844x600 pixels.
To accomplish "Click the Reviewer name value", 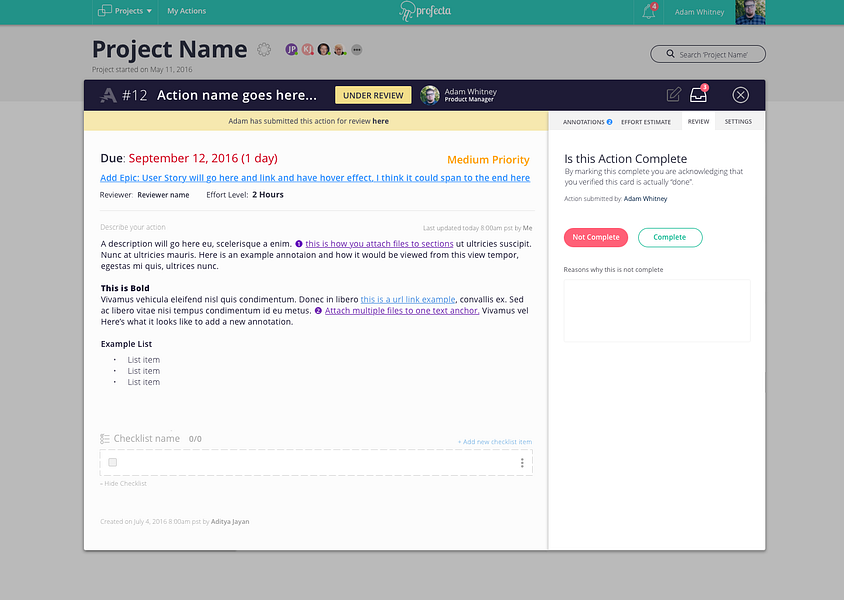I will pyautogui.click(x=163, y=195).
